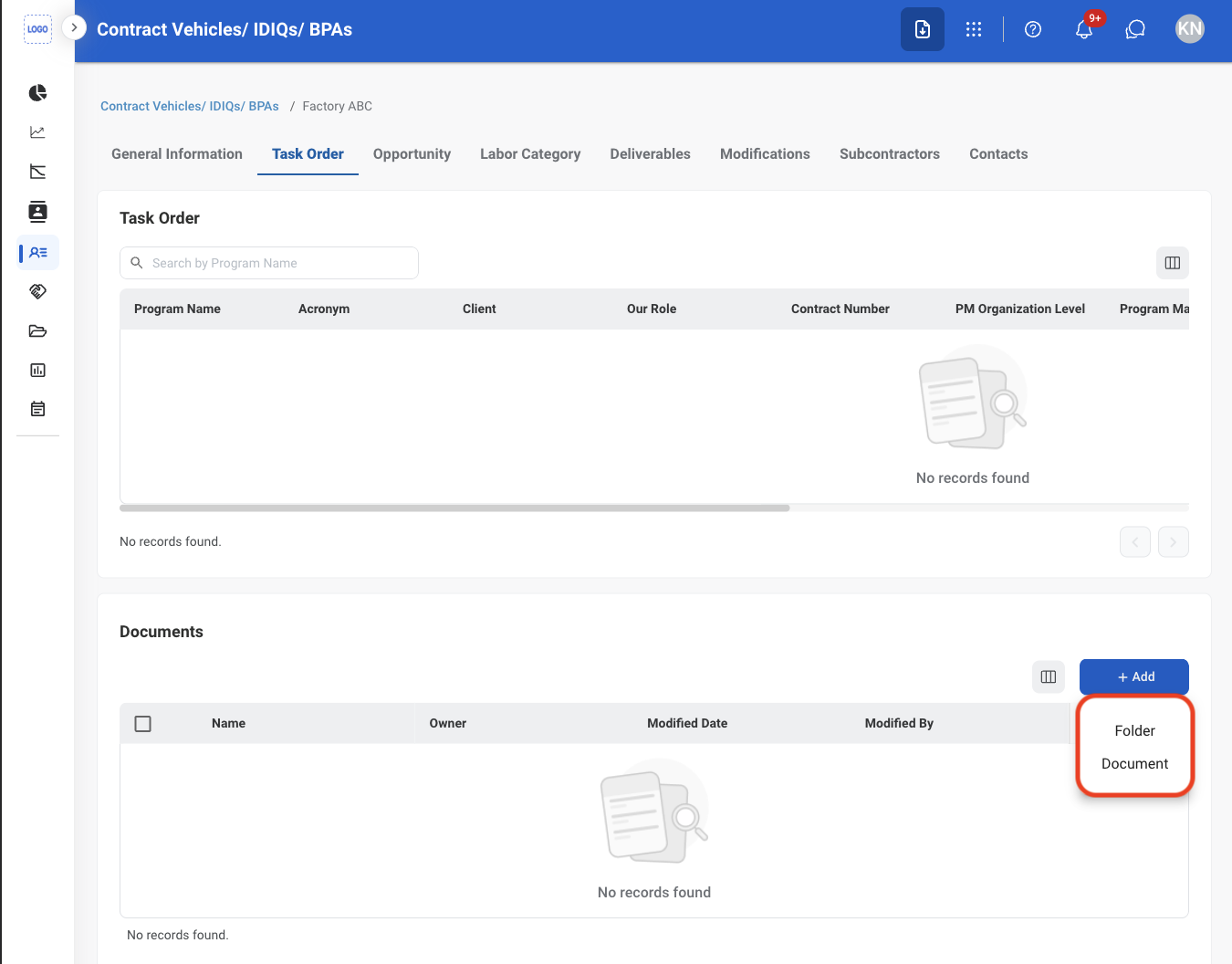Choose Folder from the Add dropdown menu
This screenshot has width=1232, height=964.
pos(1134,730)
